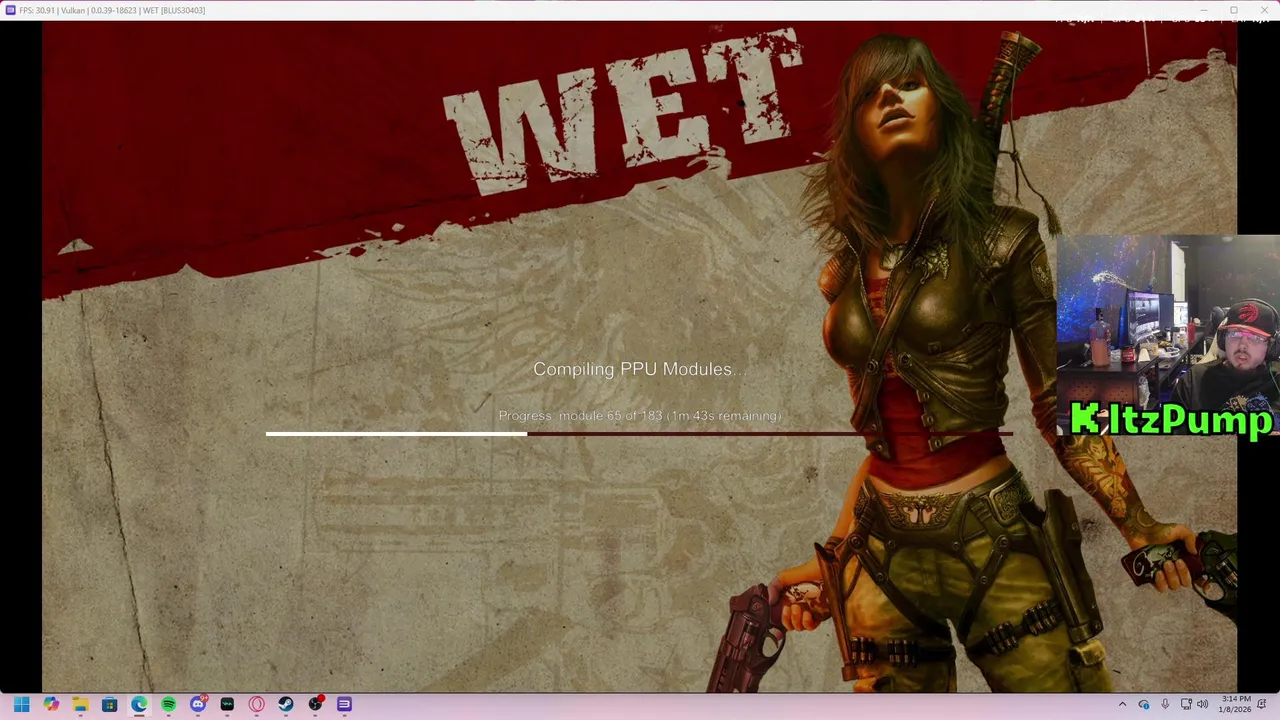Open Discord with notification badge

(x=198, y=704)
